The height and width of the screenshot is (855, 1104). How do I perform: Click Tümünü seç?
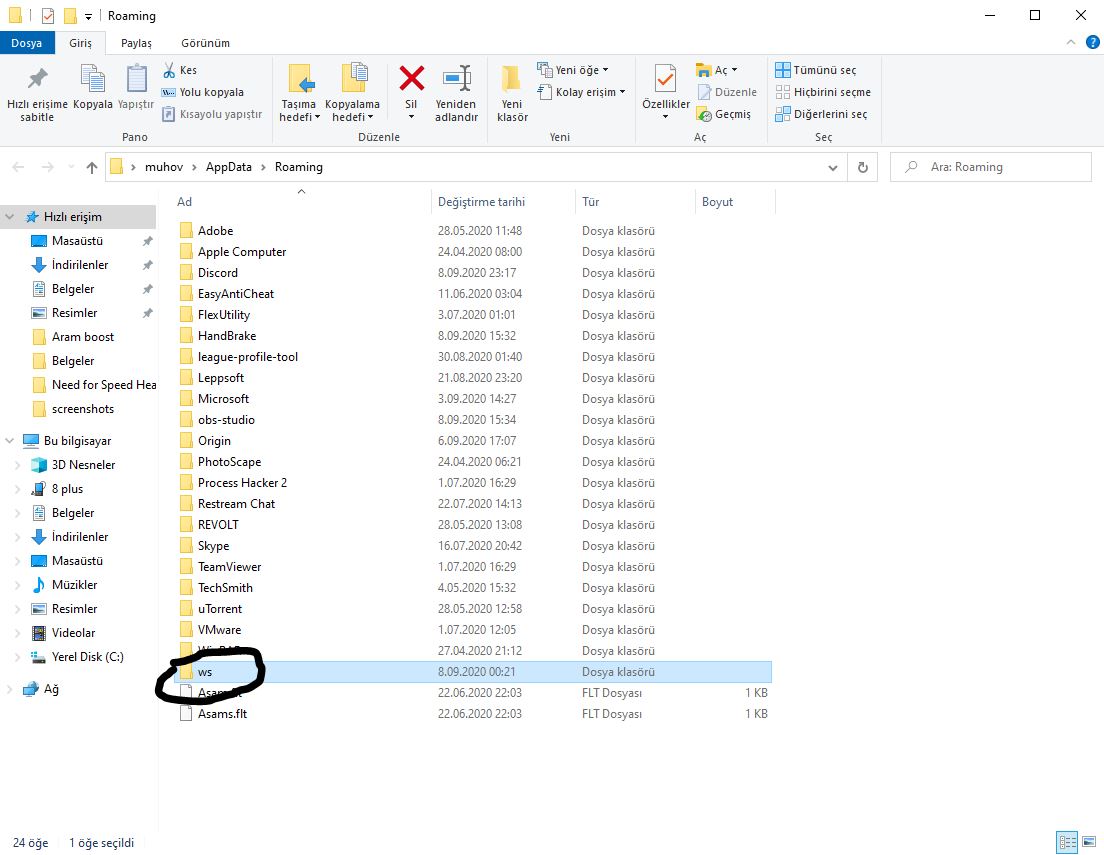816,70
